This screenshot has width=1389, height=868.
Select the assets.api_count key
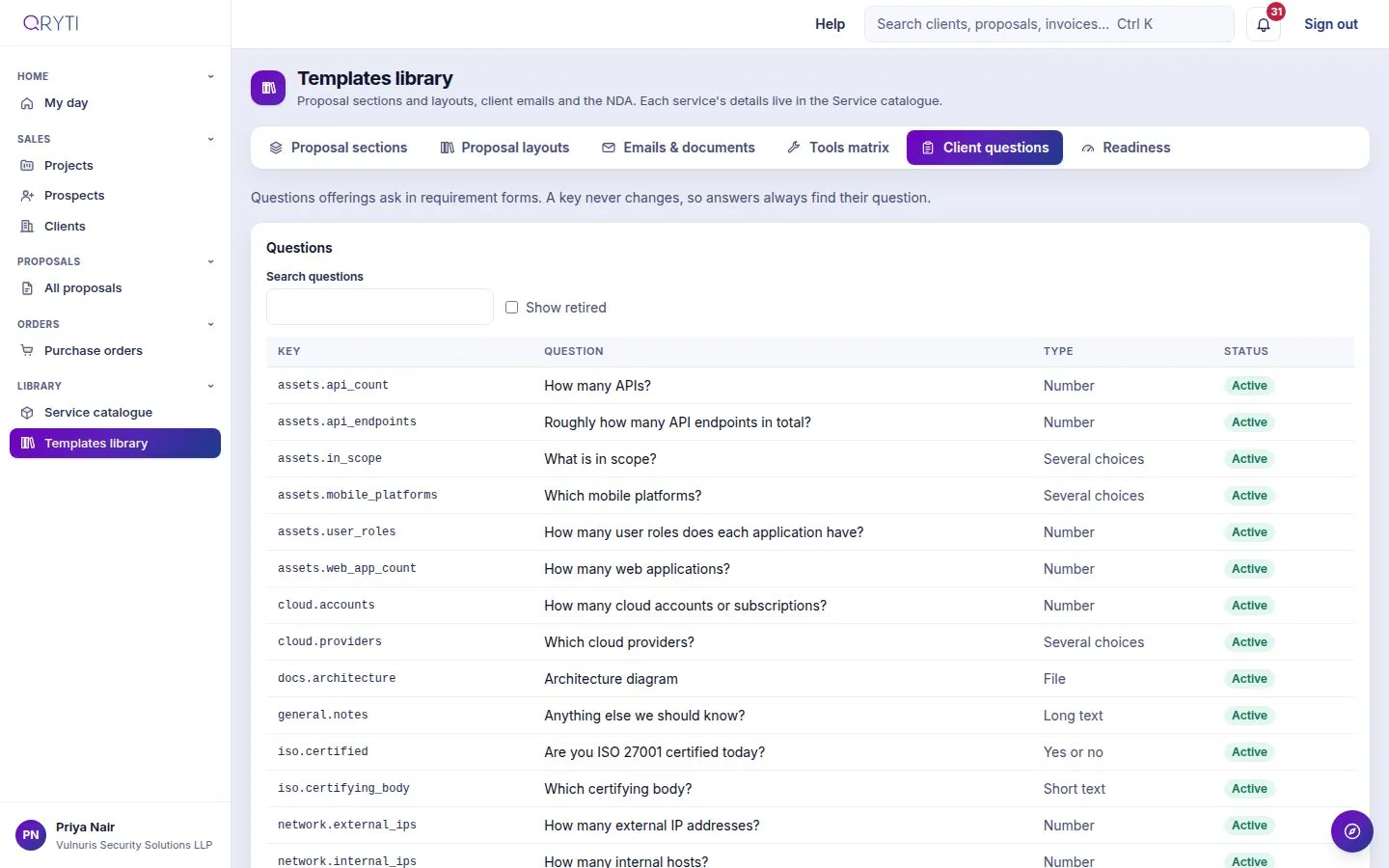333,385
